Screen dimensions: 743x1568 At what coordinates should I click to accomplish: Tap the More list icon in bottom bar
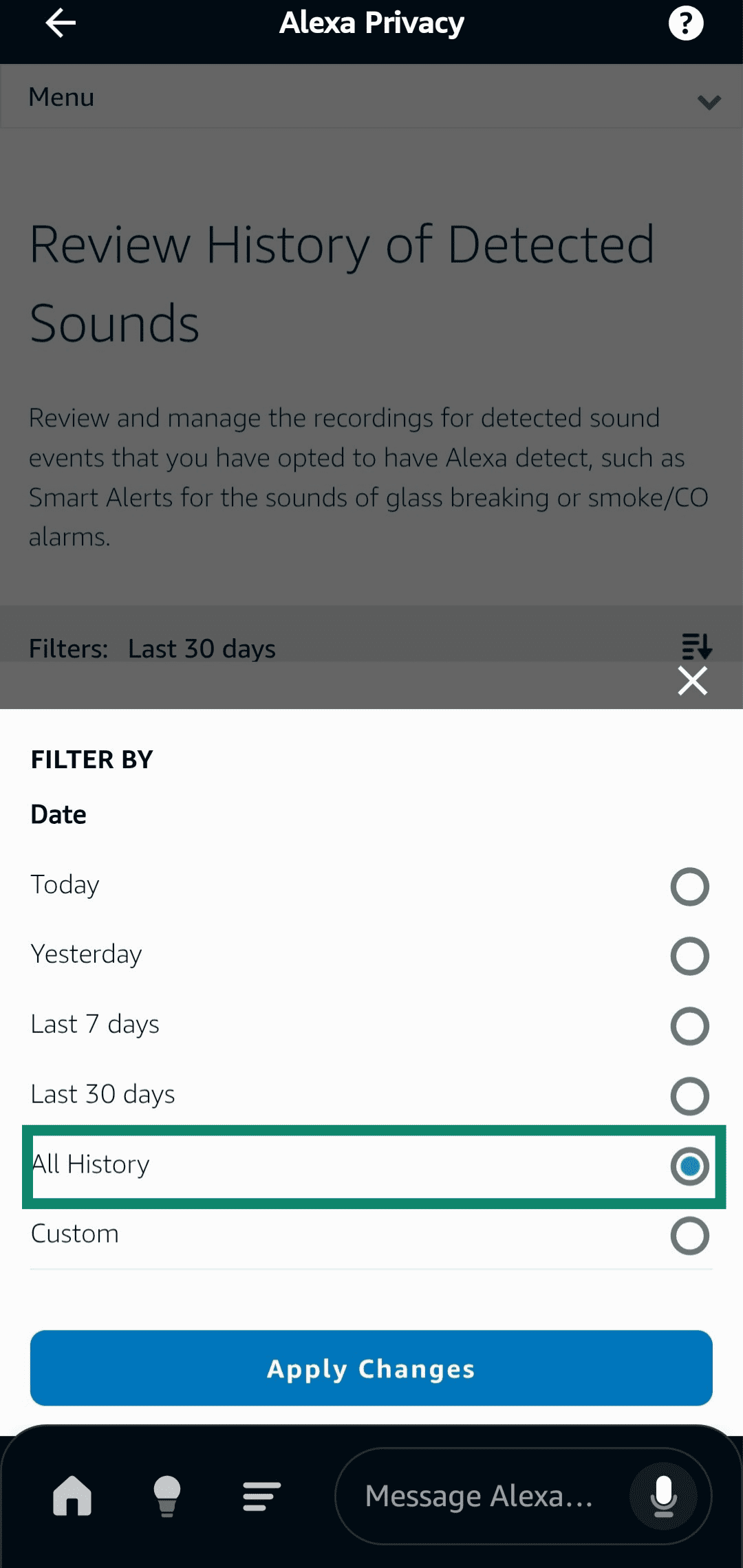point(260,1497)
